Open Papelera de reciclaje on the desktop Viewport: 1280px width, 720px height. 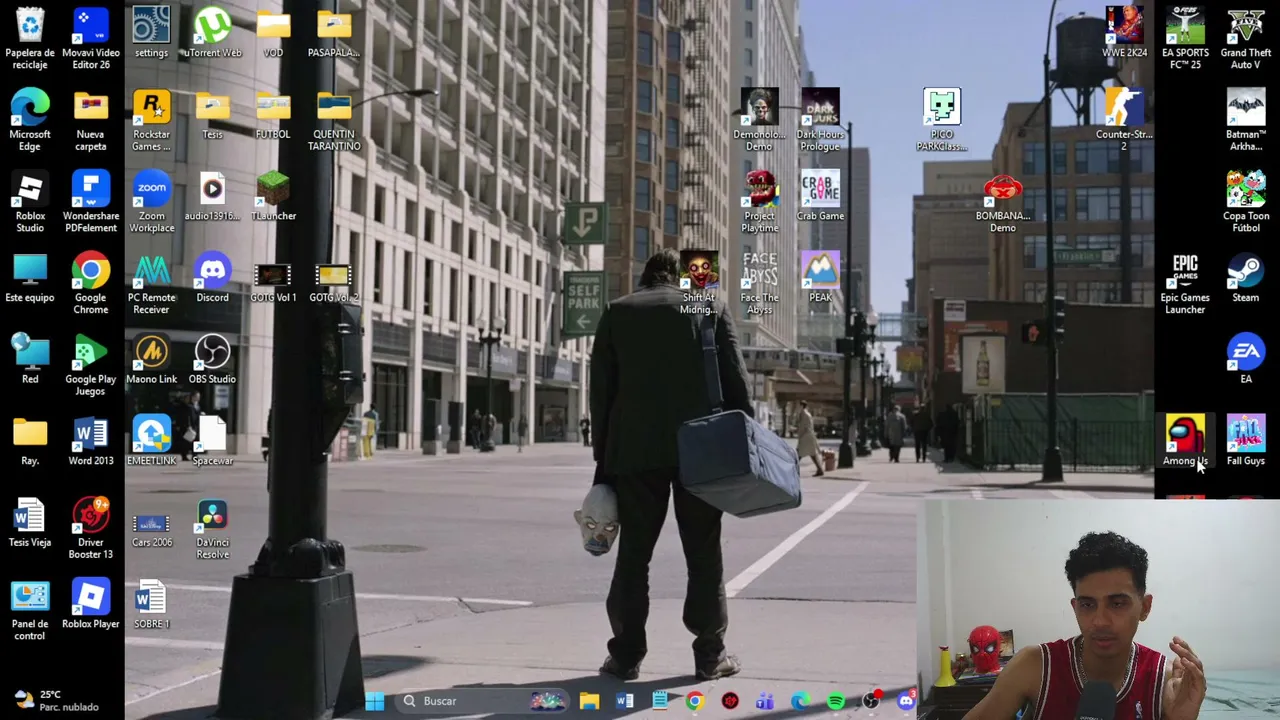(30, 38)
